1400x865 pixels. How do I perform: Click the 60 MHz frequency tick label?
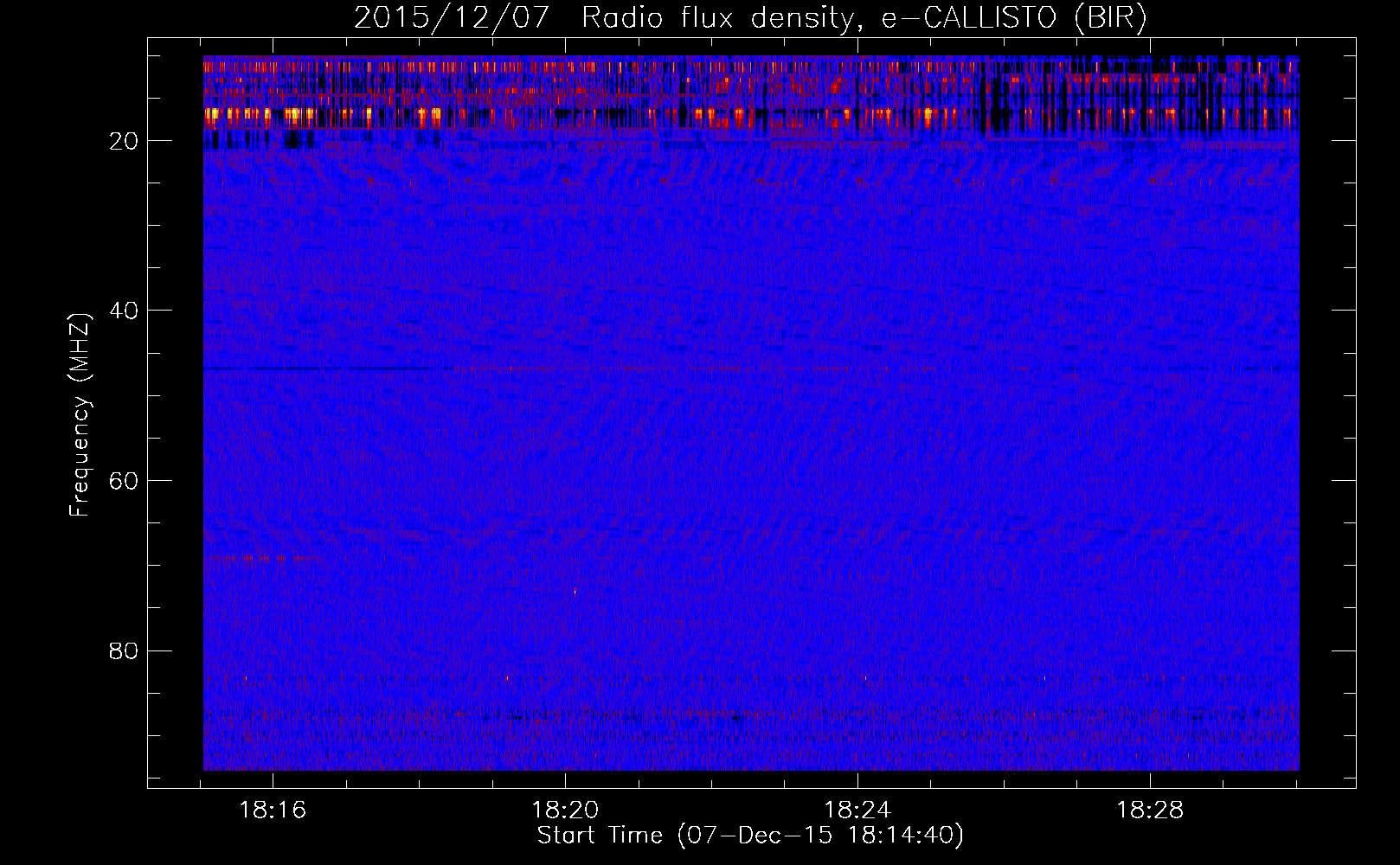[125, 481]
